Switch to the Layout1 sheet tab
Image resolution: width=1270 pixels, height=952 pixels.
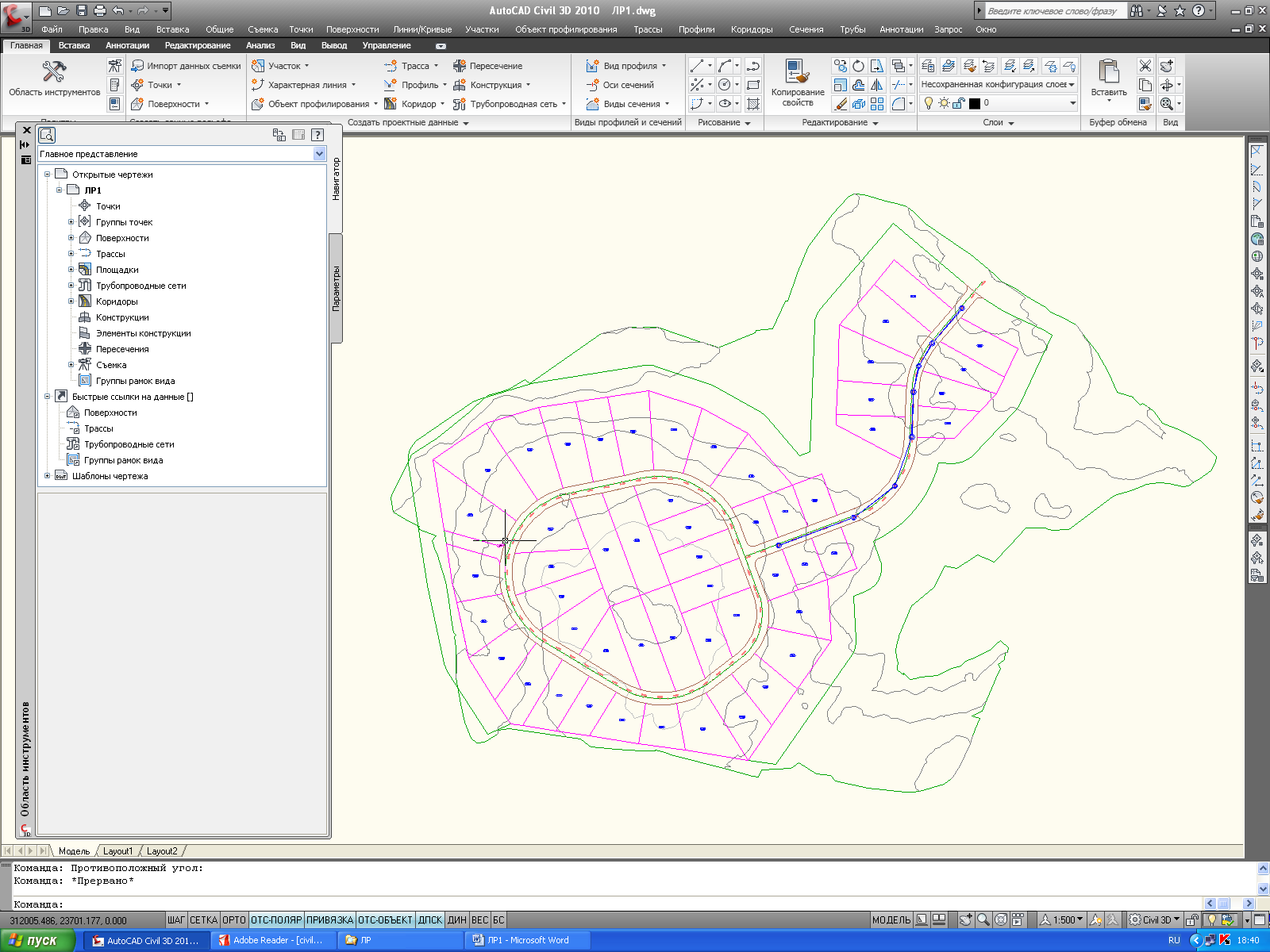point(117,851)
